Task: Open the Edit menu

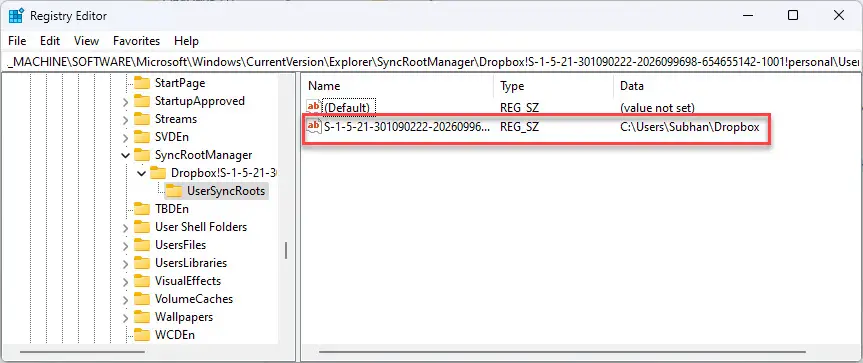Action: (x=50, y=41)
